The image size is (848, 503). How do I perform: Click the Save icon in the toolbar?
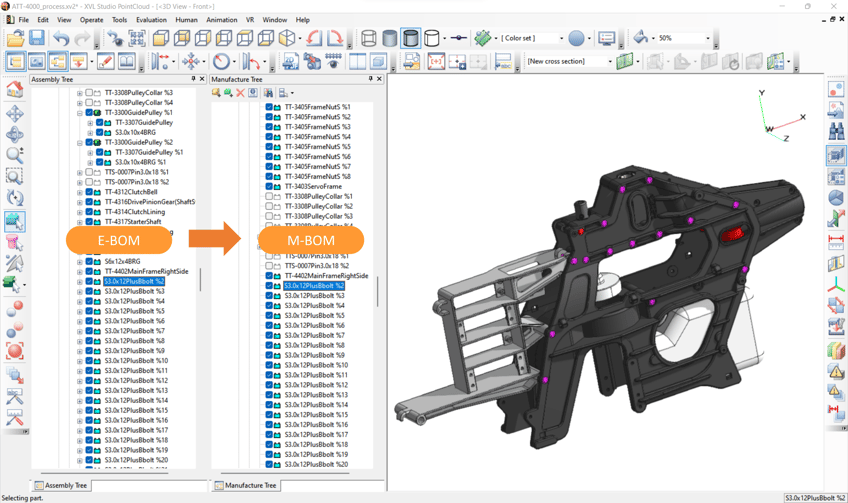click(37, 39)
